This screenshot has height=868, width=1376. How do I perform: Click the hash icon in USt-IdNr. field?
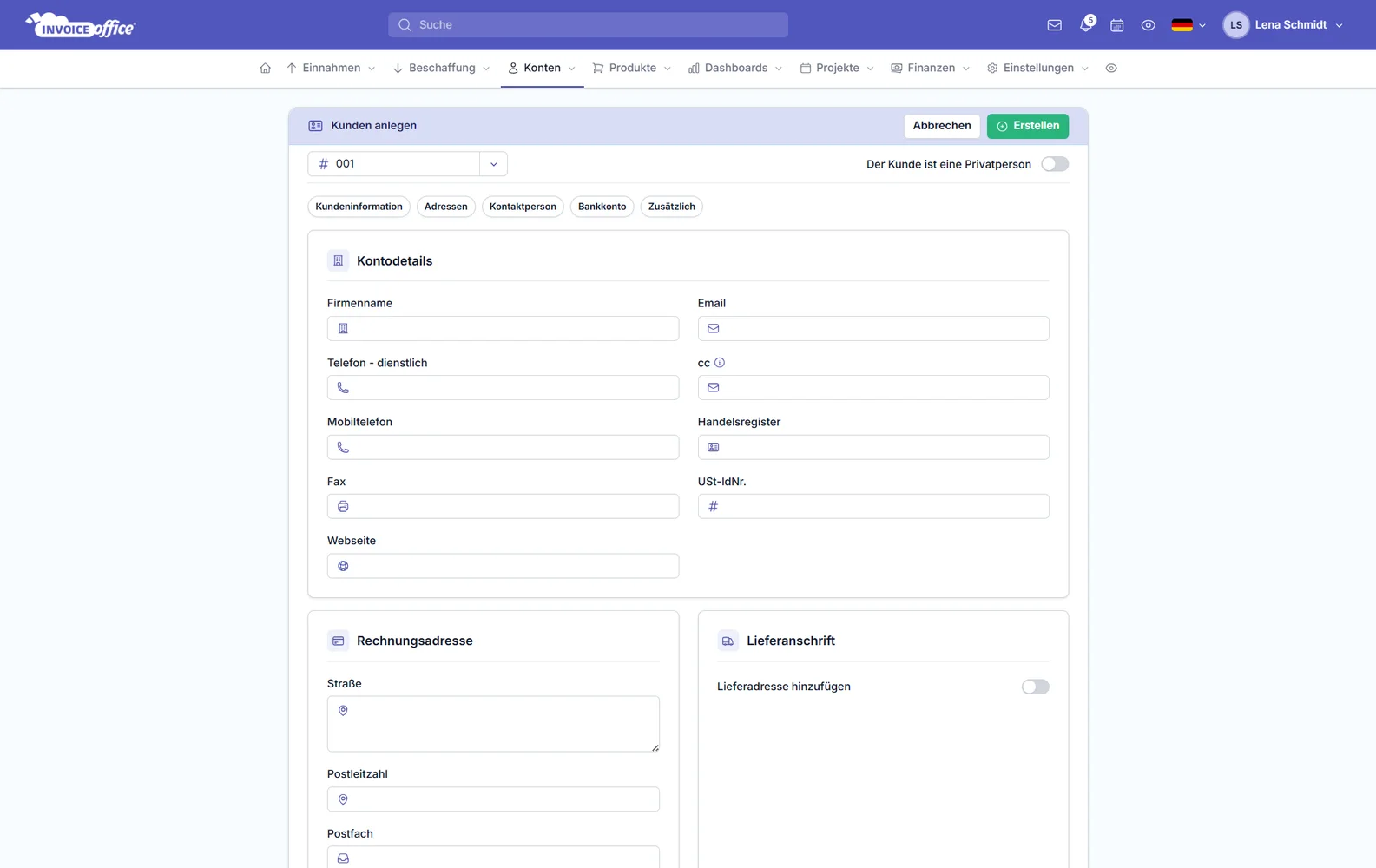[714, 506]
